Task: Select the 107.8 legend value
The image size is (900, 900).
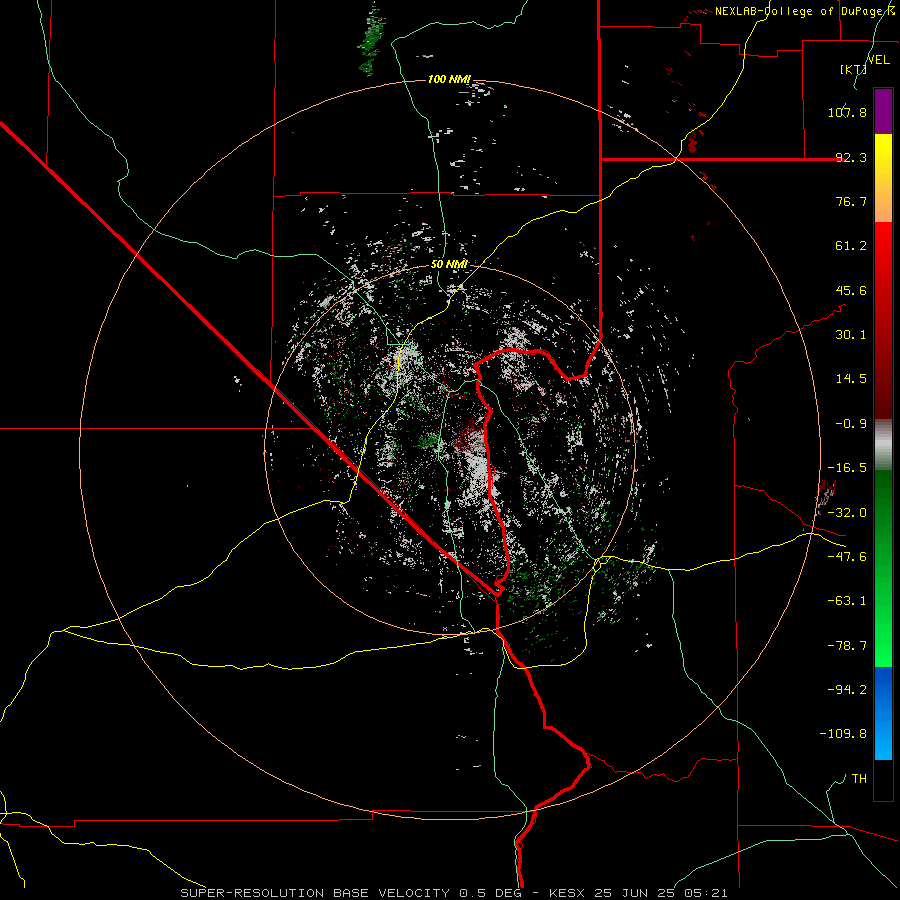Action: tap(847, 112)
